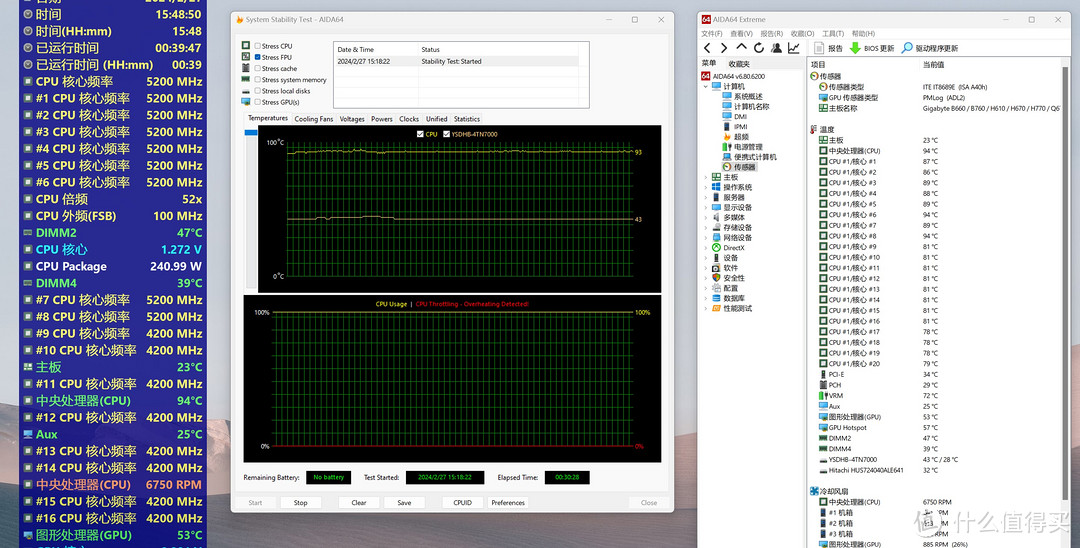Open the Preferences button
Image resolution: width=1080 pixels, height=548 pixels.
coord(508,503)
